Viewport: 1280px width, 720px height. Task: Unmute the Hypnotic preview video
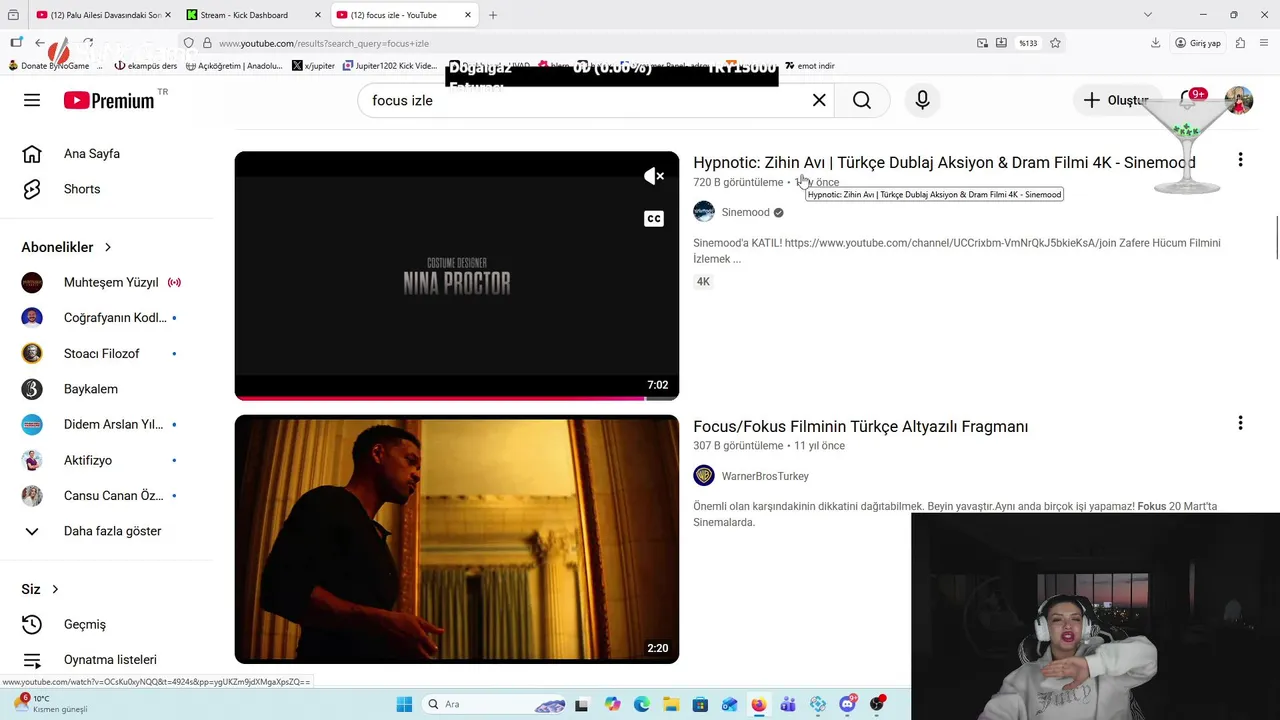pos(654,176)
